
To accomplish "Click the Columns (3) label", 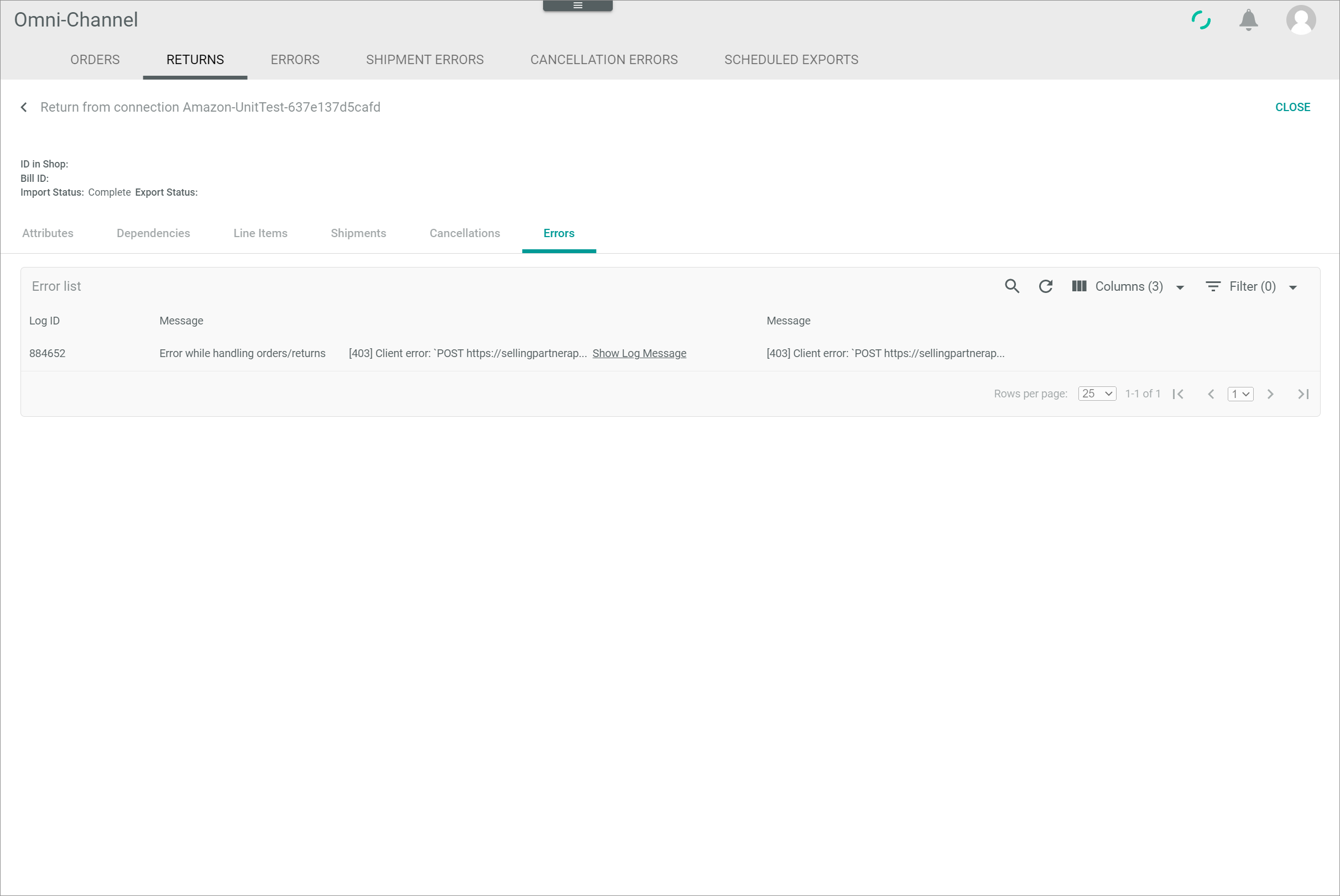I will pyautogui.click(x=1129, y=286).
